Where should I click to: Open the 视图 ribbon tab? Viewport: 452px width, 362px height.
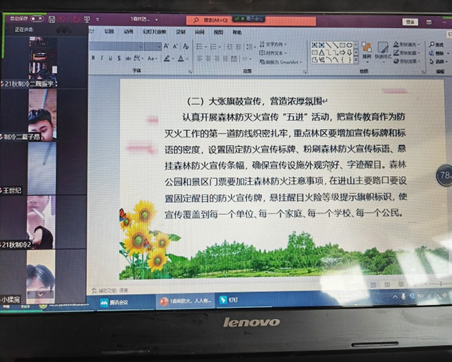point(218,32)
